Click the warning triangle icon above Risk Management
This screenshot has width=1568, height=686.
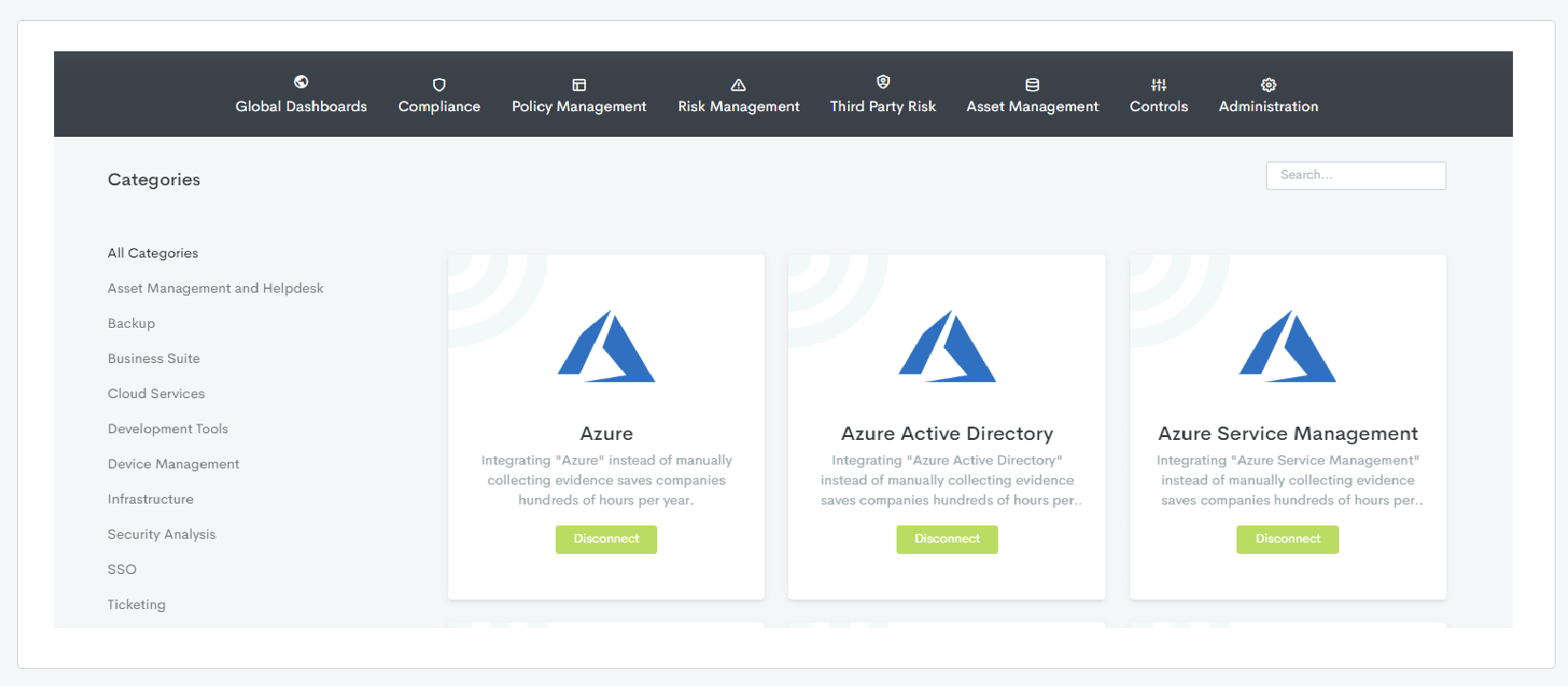(x=738, y=85)
